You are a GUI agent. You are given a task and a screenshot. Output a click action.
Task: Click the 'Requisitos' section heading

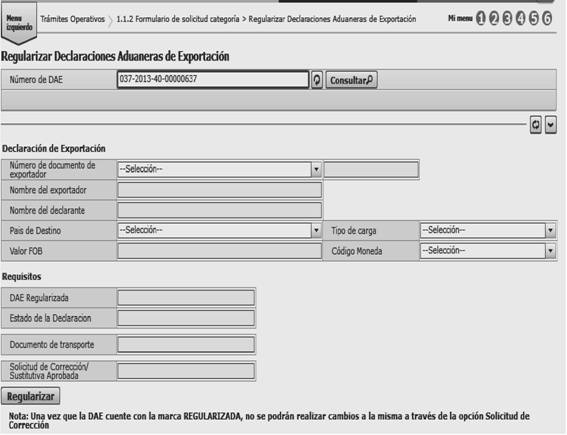pyautogui.click(x=22, y=277)
